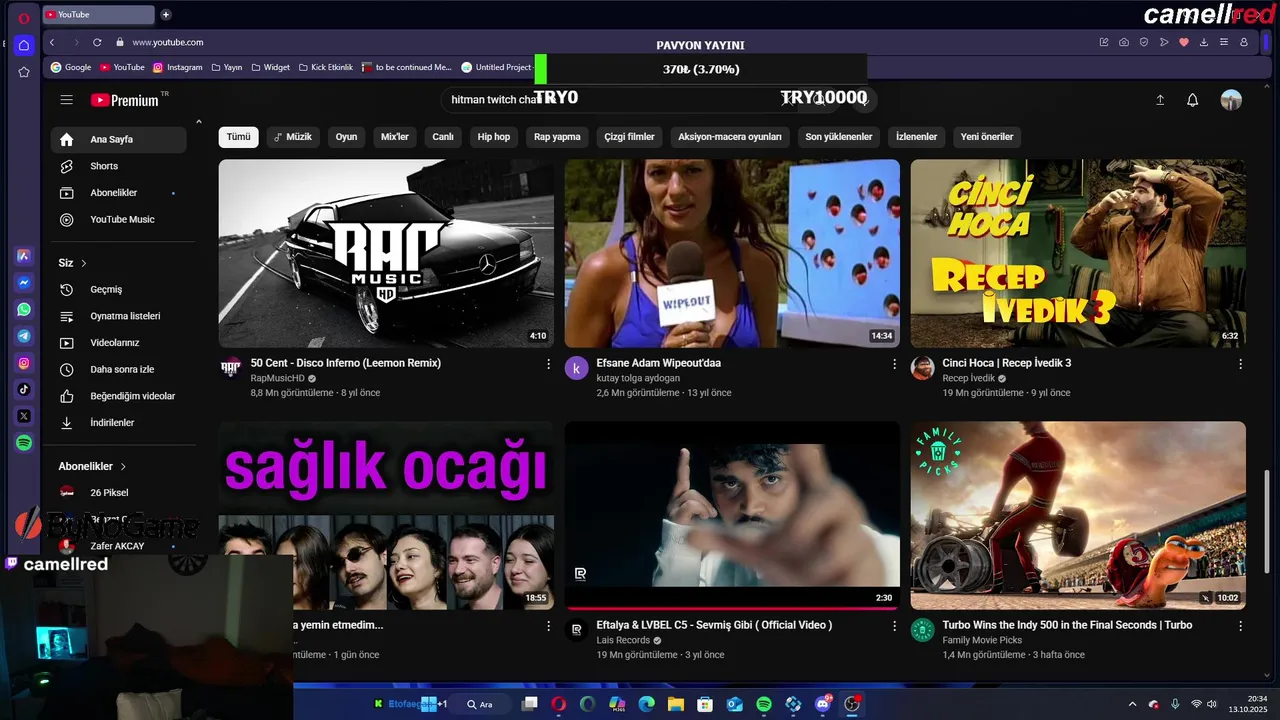1280x720 pixels.
Task: Click the YouTube upload arrow icon
Action: pyautogui.click(x=1160, y=100)
